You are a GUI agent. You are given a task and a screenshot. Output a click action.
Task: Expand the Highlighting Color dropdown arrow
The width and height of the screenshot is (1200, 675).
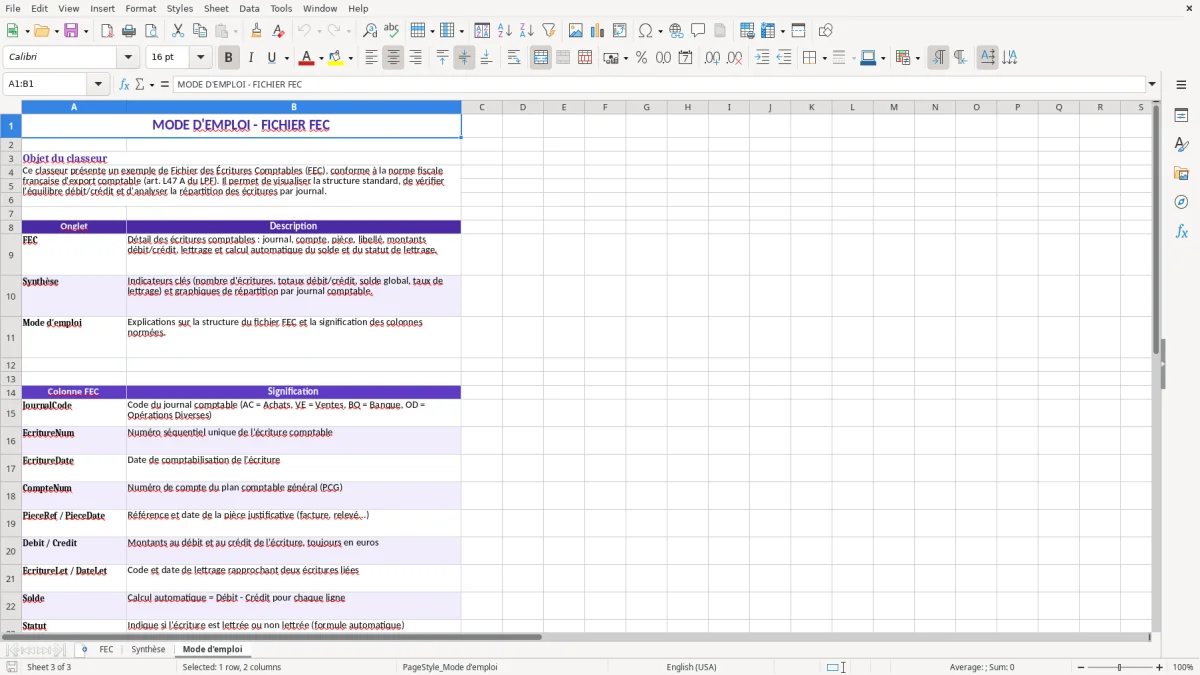[x=350, y=58]
